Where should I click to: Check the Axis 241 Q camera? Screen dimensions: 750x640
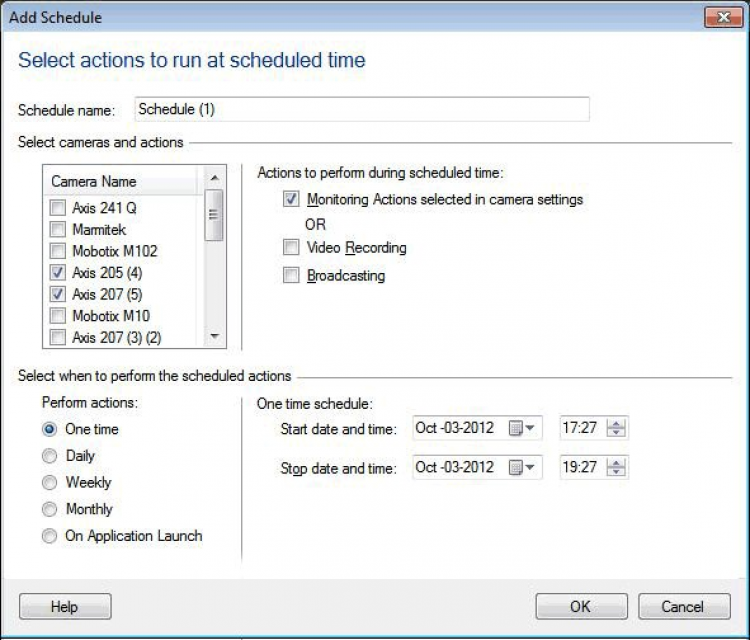click(56, 209)
